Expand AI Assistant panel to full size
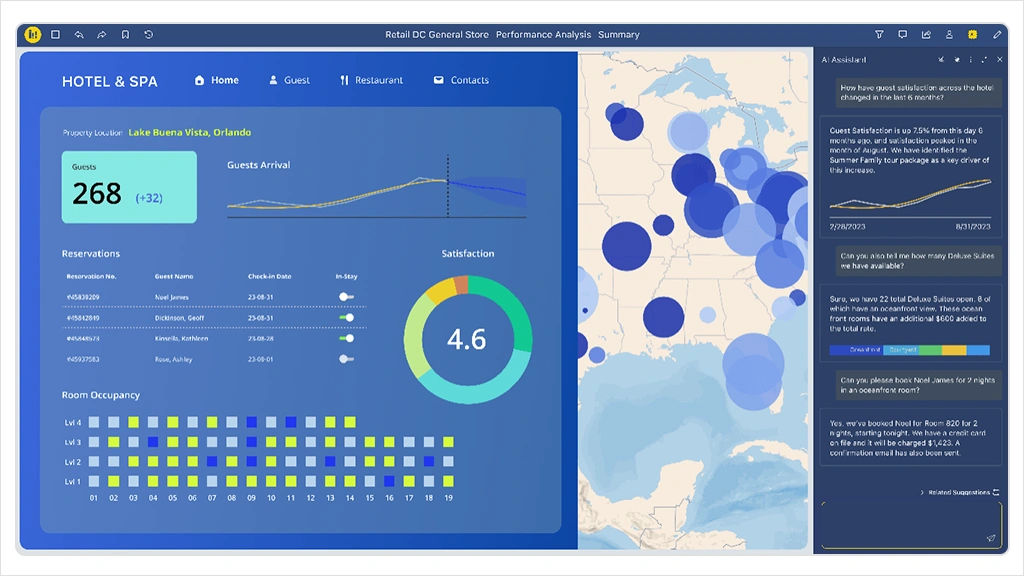This screenshot has height=576, width=1024. click(x=984, y=60)
